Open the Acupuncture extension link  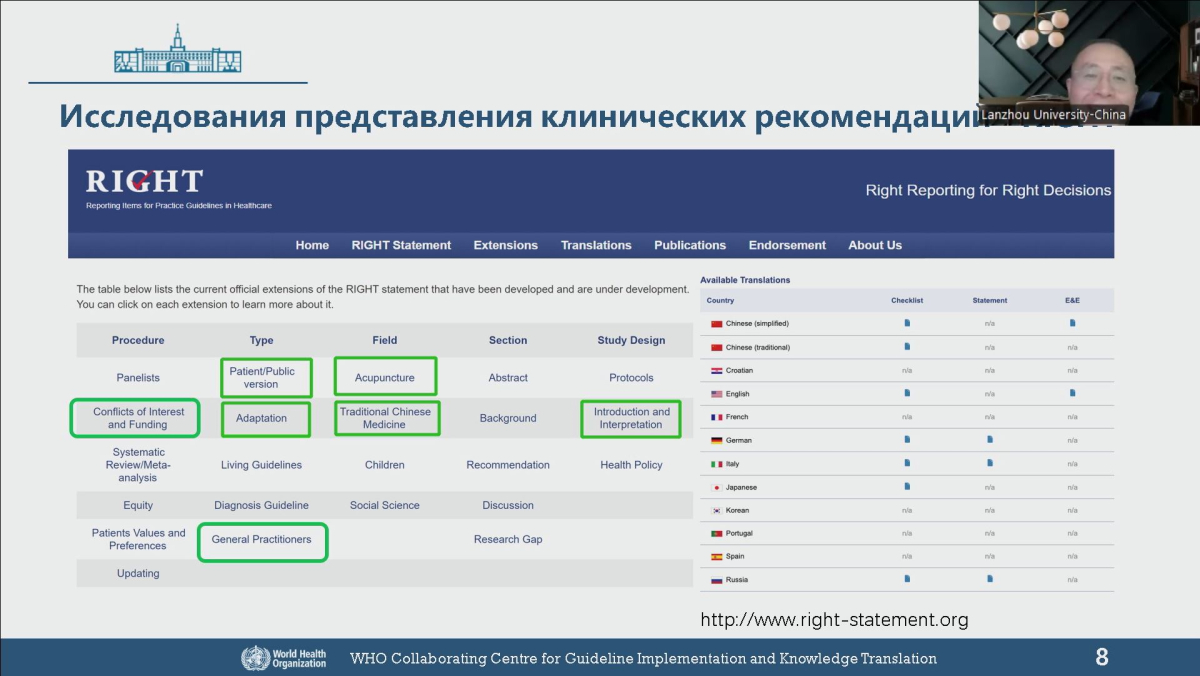pos(385,378)
